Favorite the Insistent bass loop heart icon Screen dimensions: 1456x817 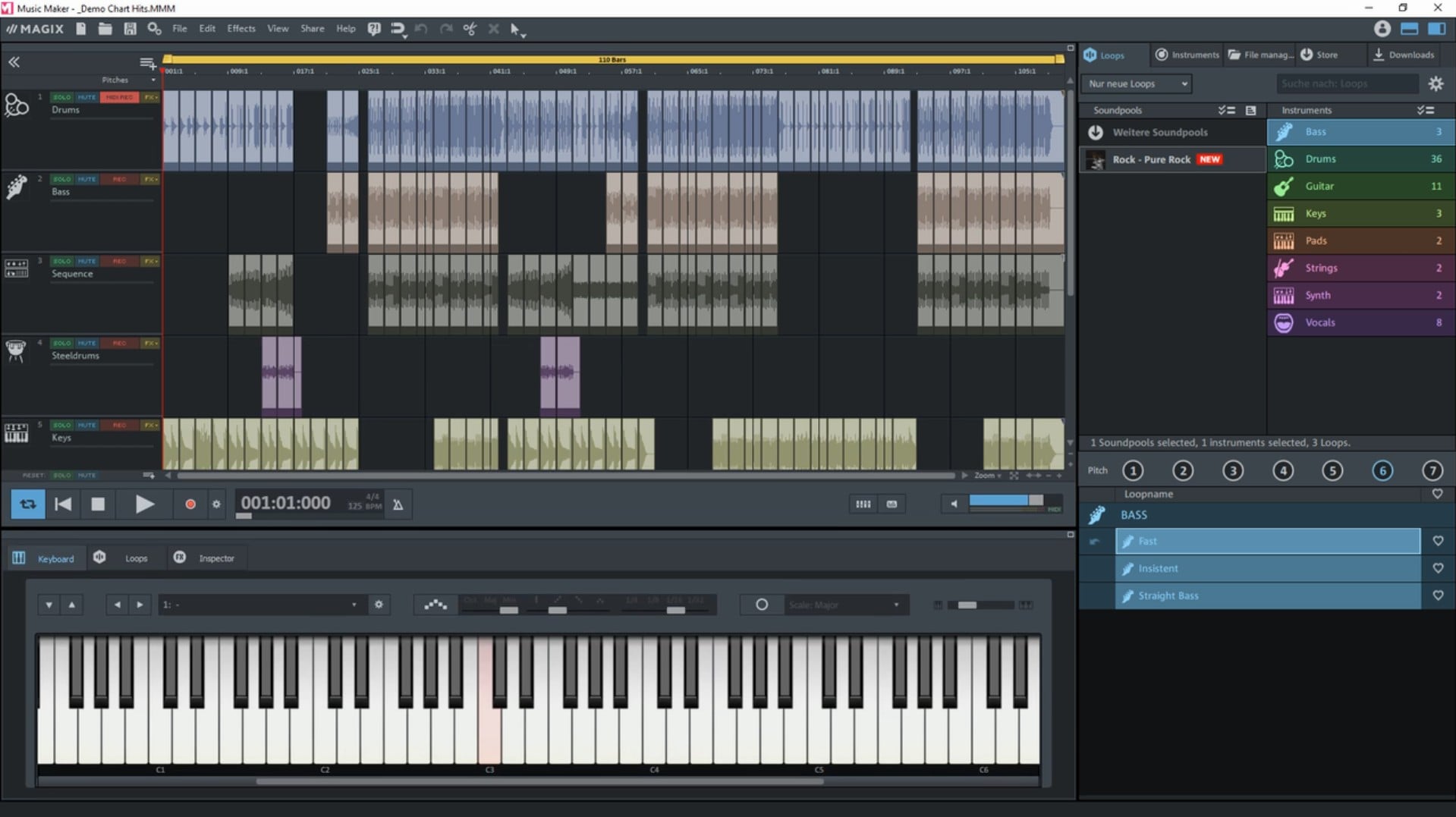pos(1437,568)
